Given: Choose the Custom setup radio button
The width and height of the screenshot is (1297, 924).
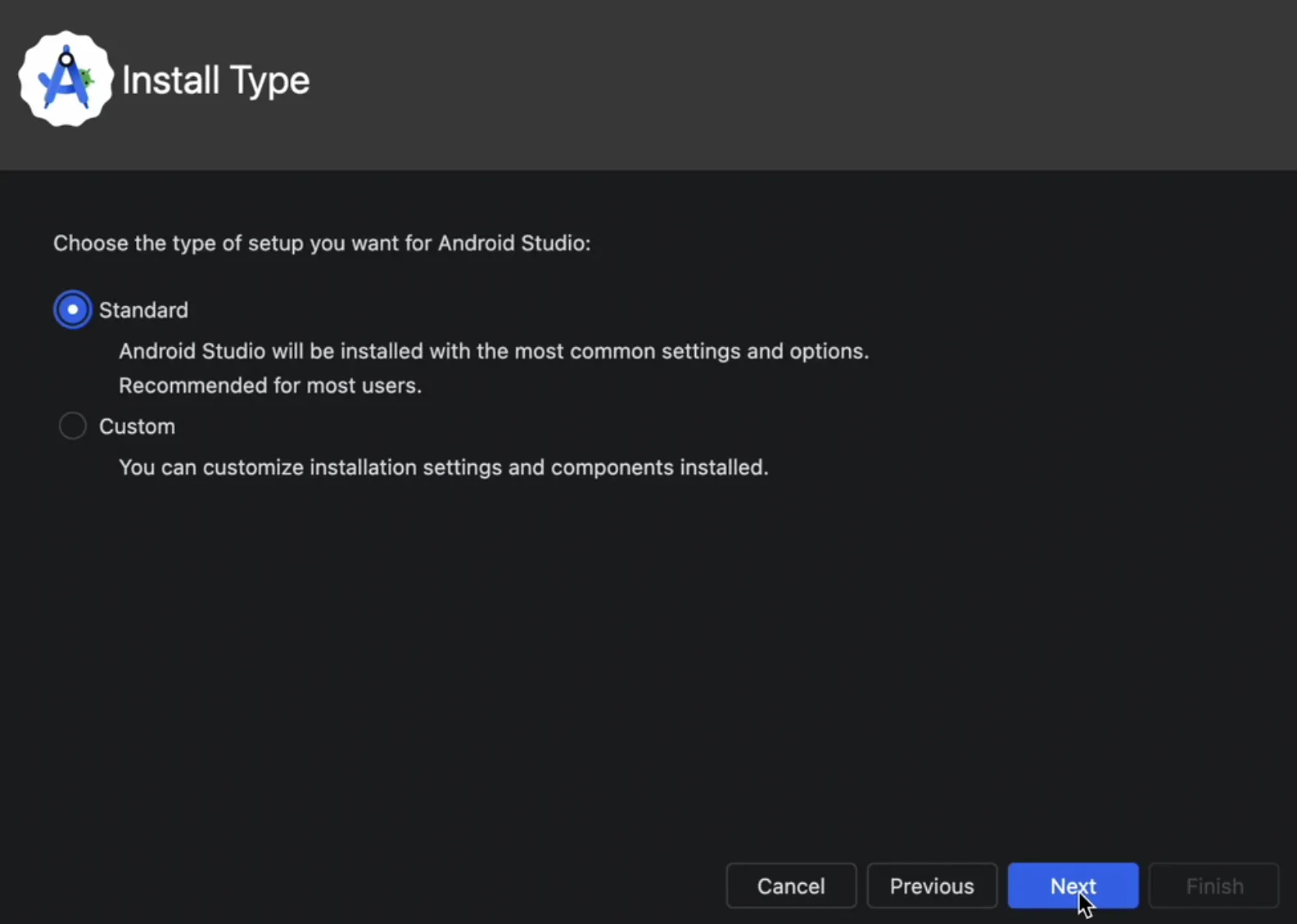Looking at the screenshot, I should tap(72, 426).
